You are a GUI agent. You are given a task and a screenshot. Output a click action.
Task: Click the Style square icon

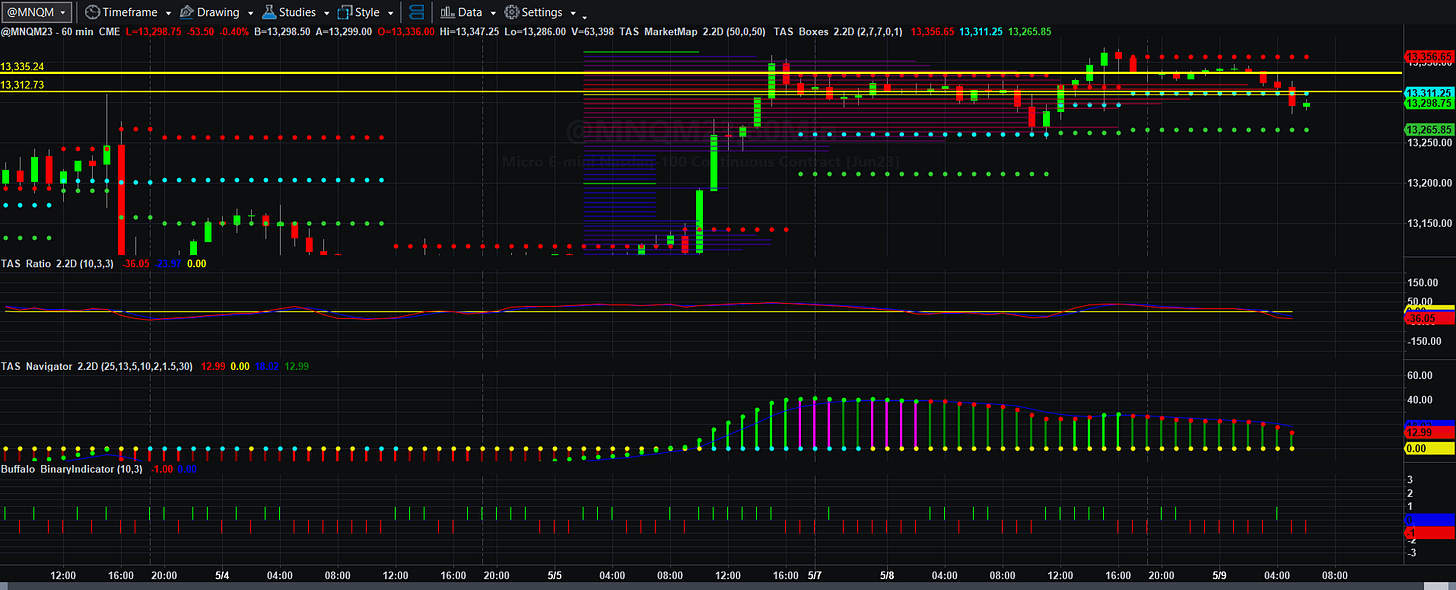[345, 13]
